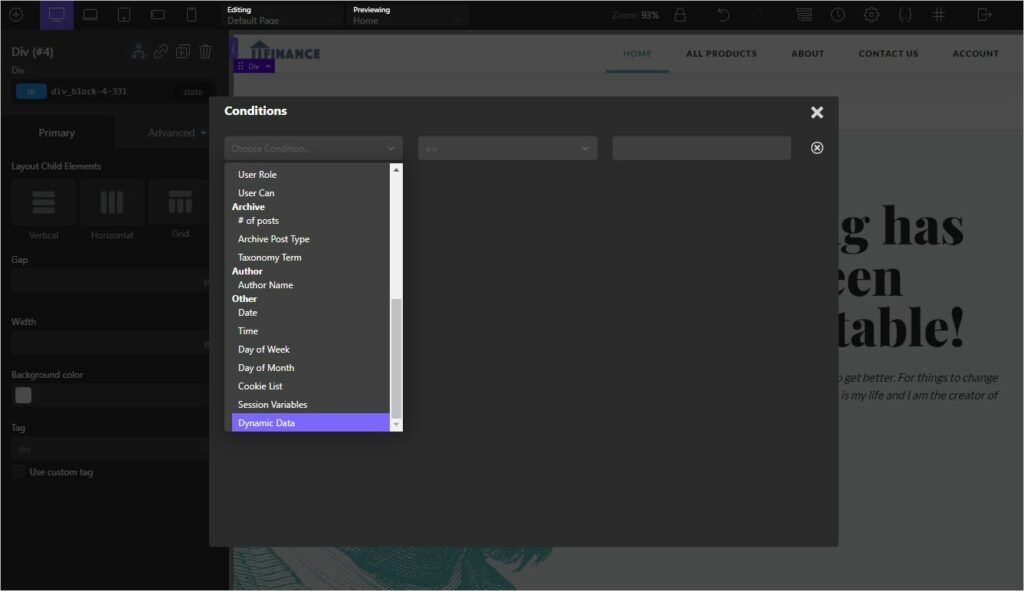1024x591 pixels.
Task: Open the == operator dropdown
Action: (507, 148)
